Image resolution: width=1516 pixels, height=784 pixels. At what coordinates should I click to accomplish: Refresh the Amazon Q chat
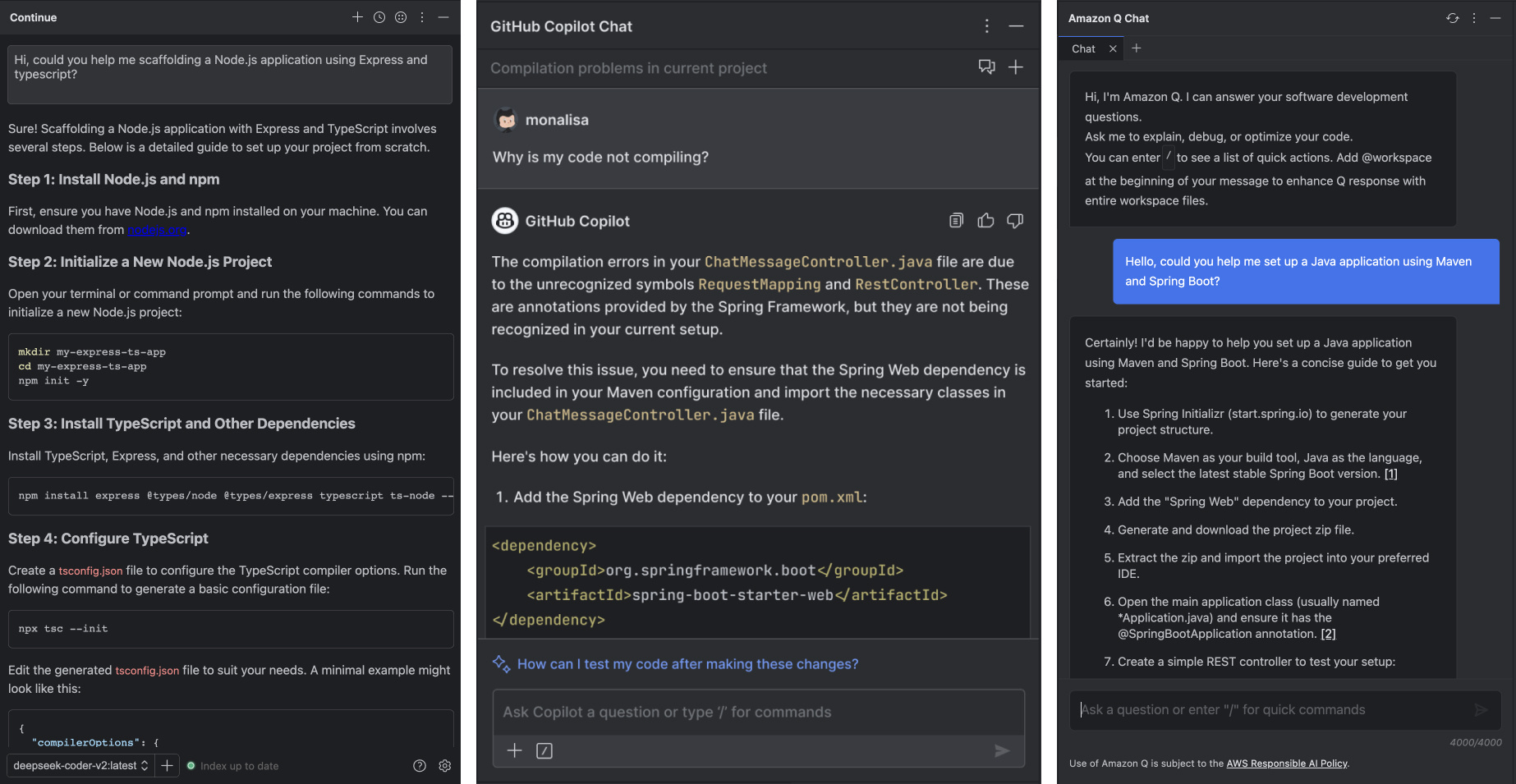pos(1451,17)
